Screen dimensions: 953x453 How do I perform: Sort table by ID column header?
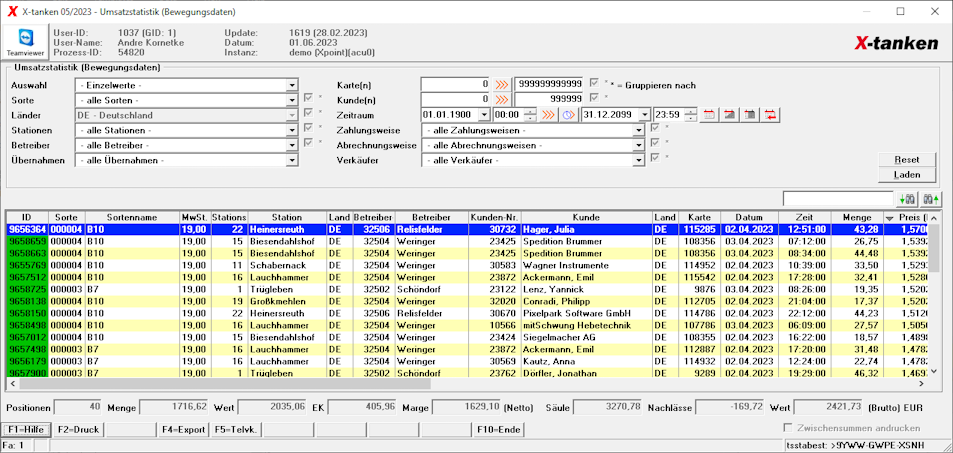click(27, 218)
